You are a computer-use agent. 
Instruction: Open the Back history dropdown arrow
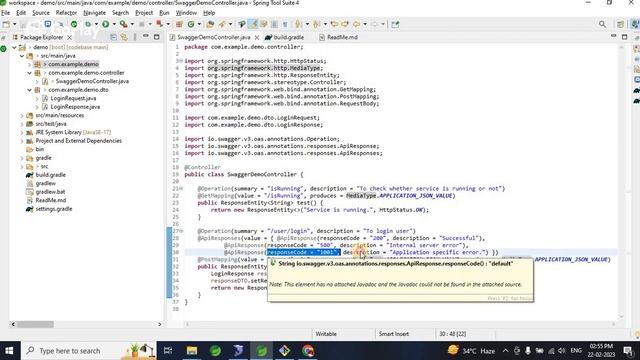tap(365, 24)
